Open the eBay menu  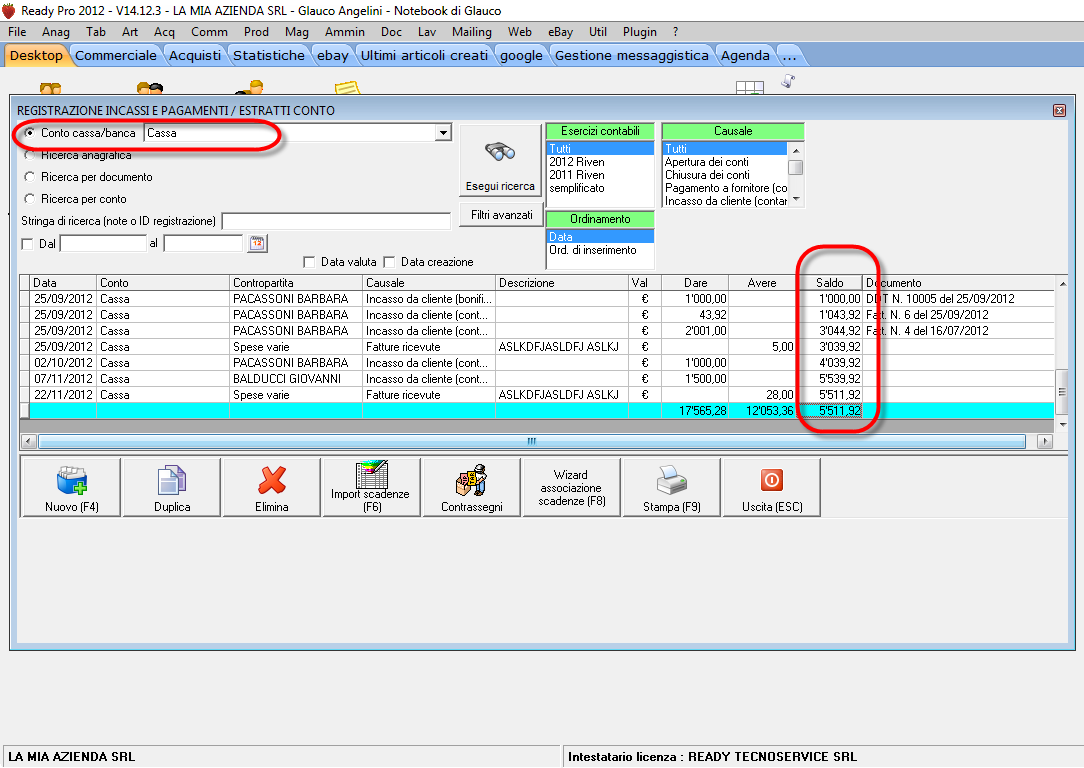(561, 32)
